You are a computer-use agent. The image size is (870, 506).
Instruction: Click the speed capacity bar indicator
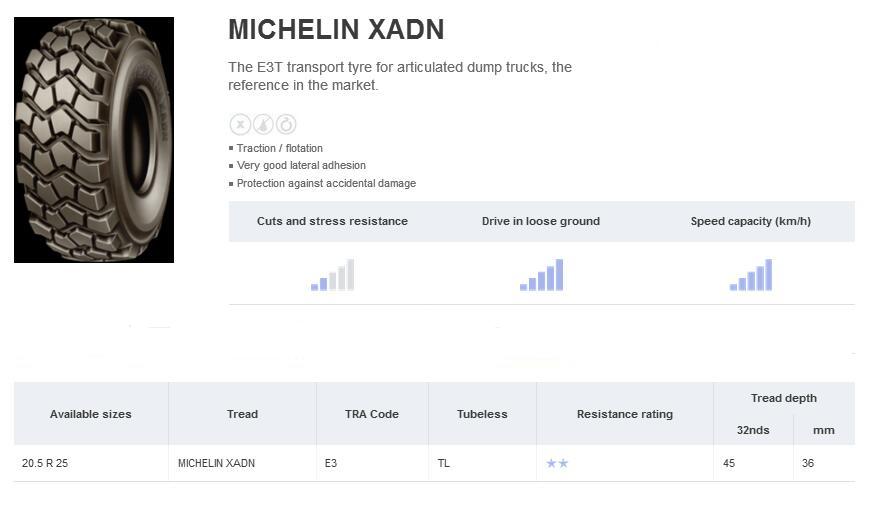pyautogui.click(x=750, y=275)
